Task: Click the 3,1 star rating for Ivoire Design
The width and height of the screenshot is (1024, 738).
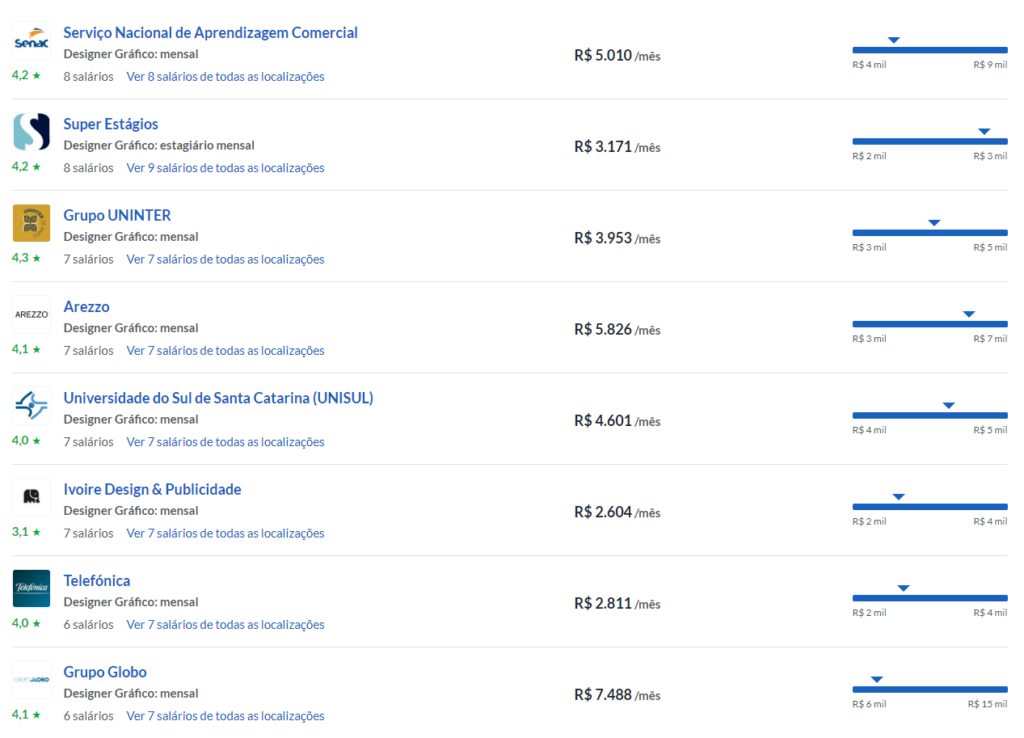Action: [26, 532]
